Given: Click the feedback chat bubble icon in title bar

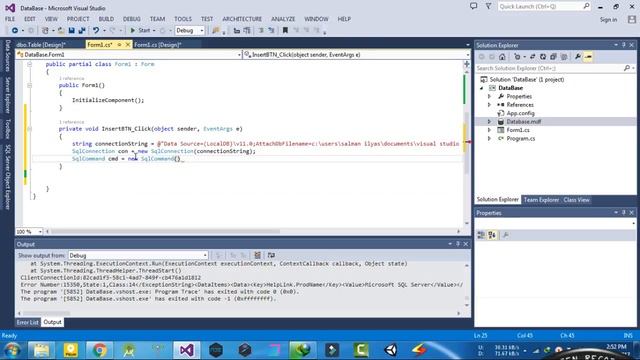Looking at the screenshot, I should (473, 6).
